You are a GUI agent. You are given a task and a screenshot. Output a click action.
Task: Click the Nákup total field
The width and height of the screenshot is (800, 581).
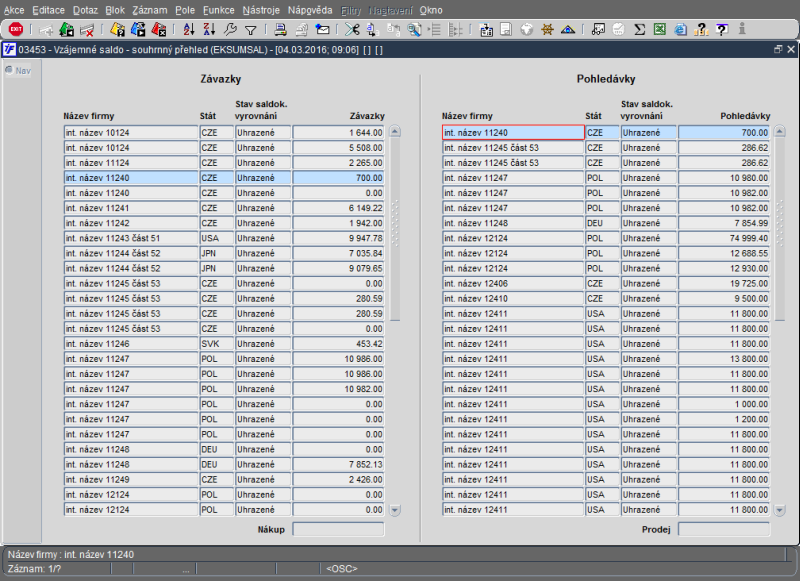pyautogui.click(x=339, y=529)
